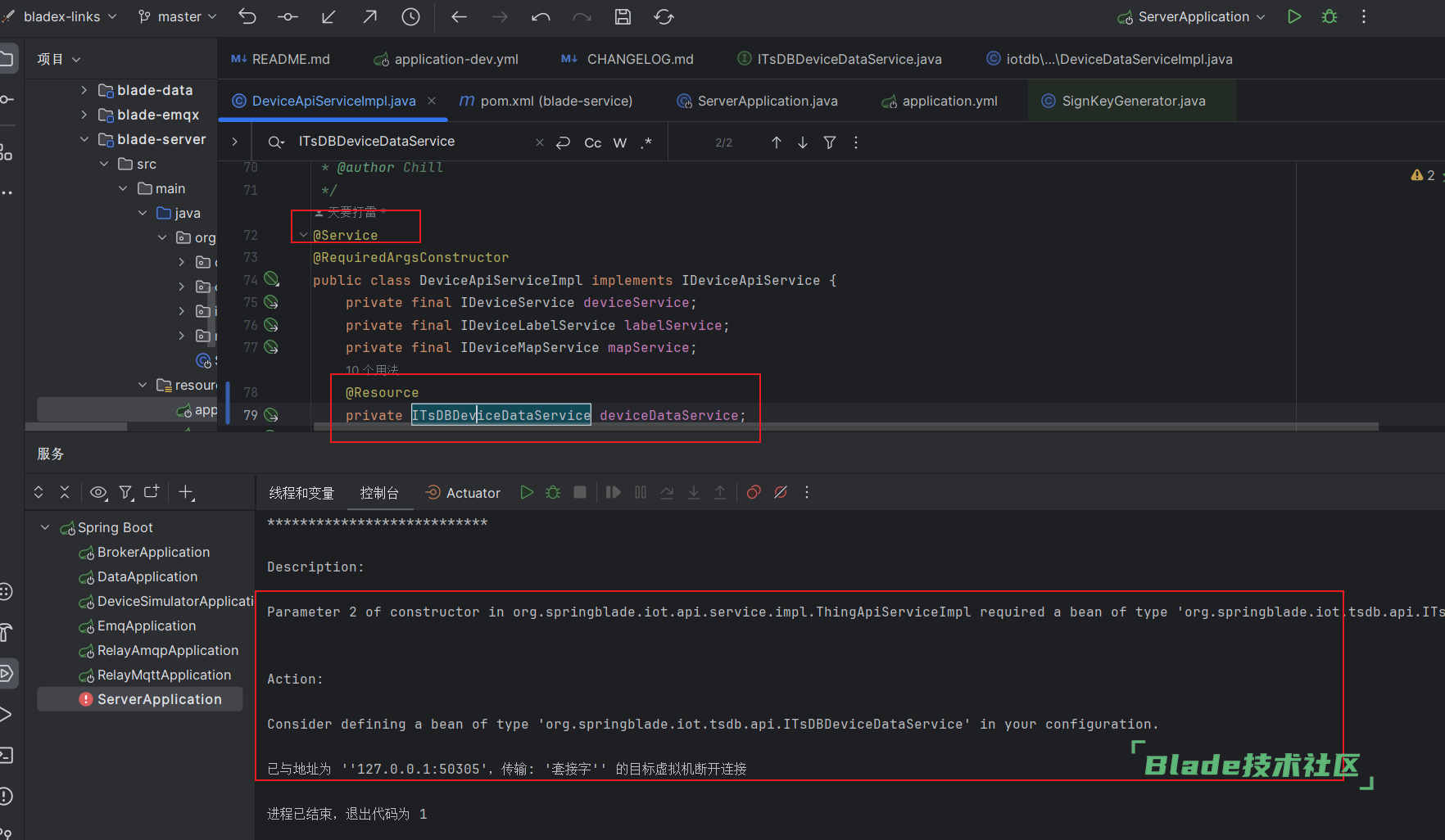
Task: Toggle mute breakpoints icon
Action: (781, 492)
